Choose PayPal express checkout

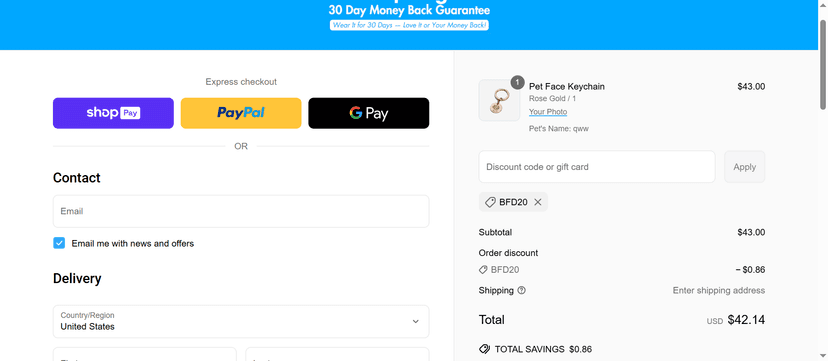241,113
